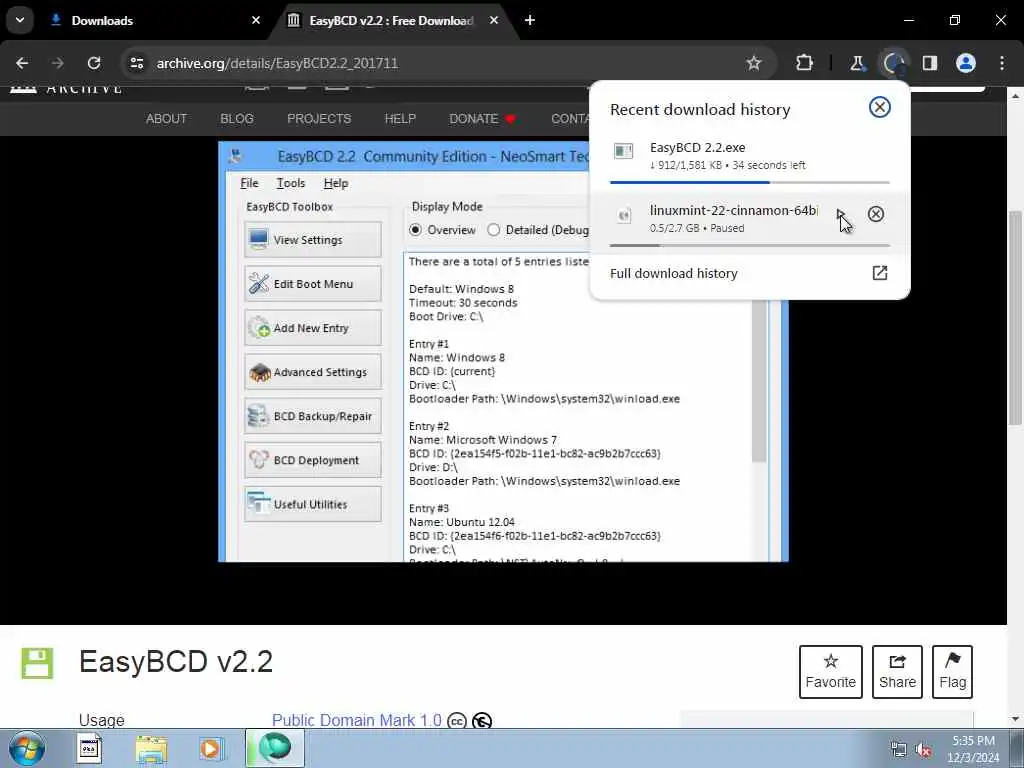1024x768 pixels.
Task: Click Useful Utilities button
Action: (313, 504)
